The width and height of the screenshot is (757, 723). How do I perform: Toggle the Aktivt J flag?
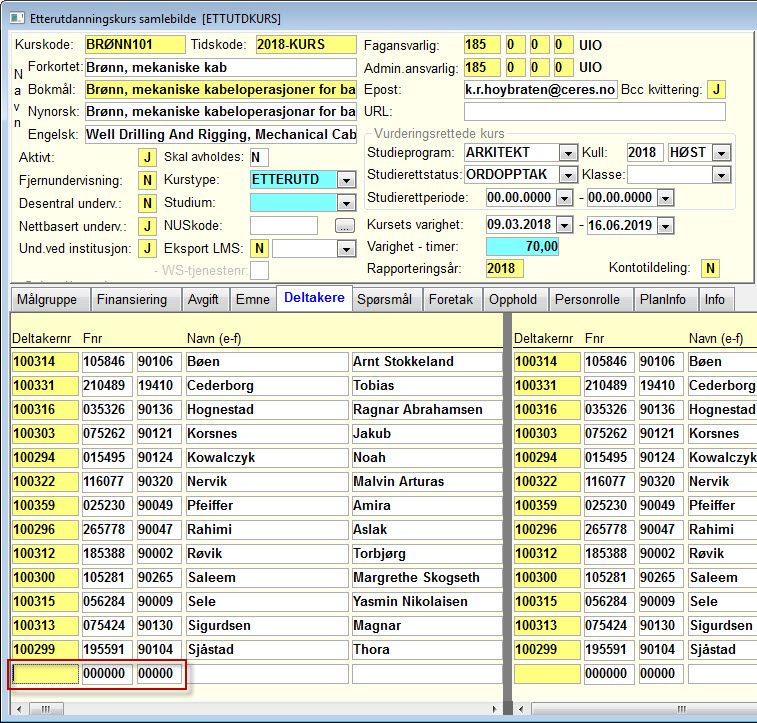[147, 157]
